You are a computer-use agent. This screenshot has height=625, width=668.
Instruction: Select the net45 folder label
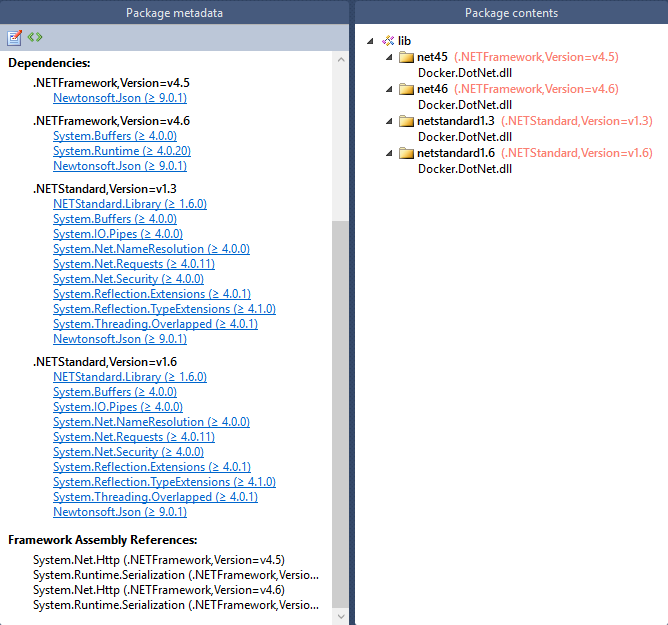click(432, 57)
